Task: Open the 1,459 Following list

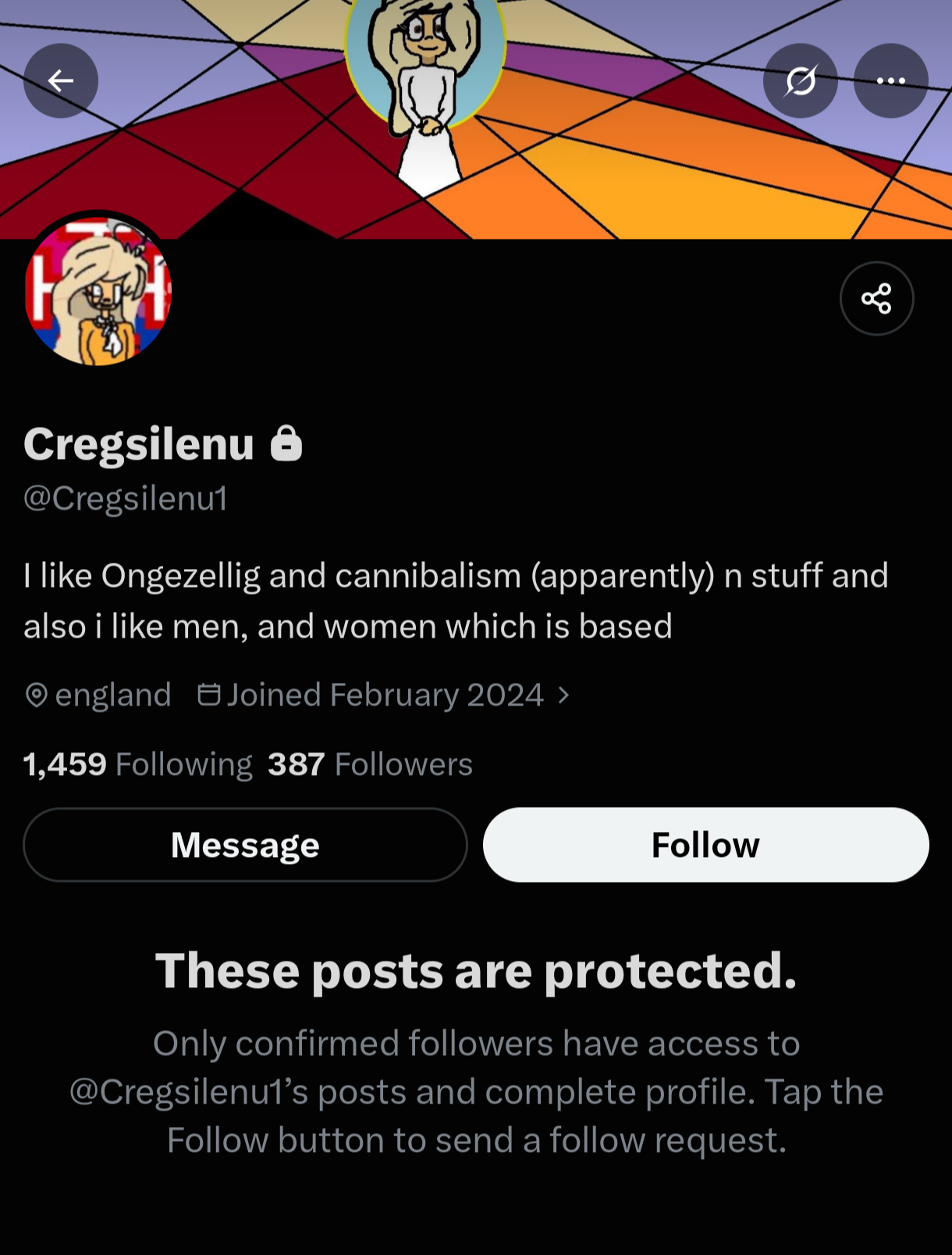Action: point(138,764)
